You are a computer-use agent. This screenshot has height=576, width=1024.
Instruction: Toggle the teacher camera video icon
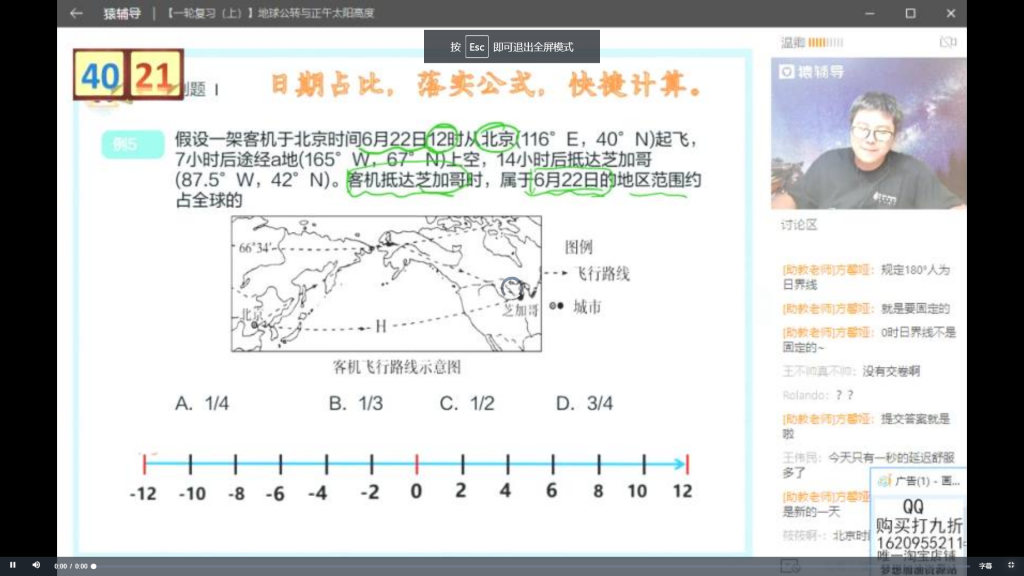point(947,42)
